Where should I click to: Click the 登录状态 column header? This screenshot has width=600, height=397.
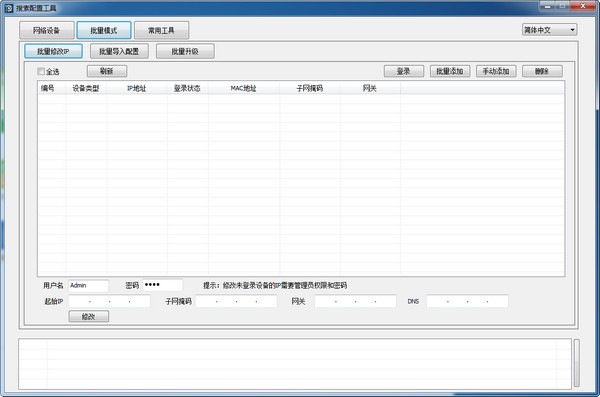click(x=188, y=88)
